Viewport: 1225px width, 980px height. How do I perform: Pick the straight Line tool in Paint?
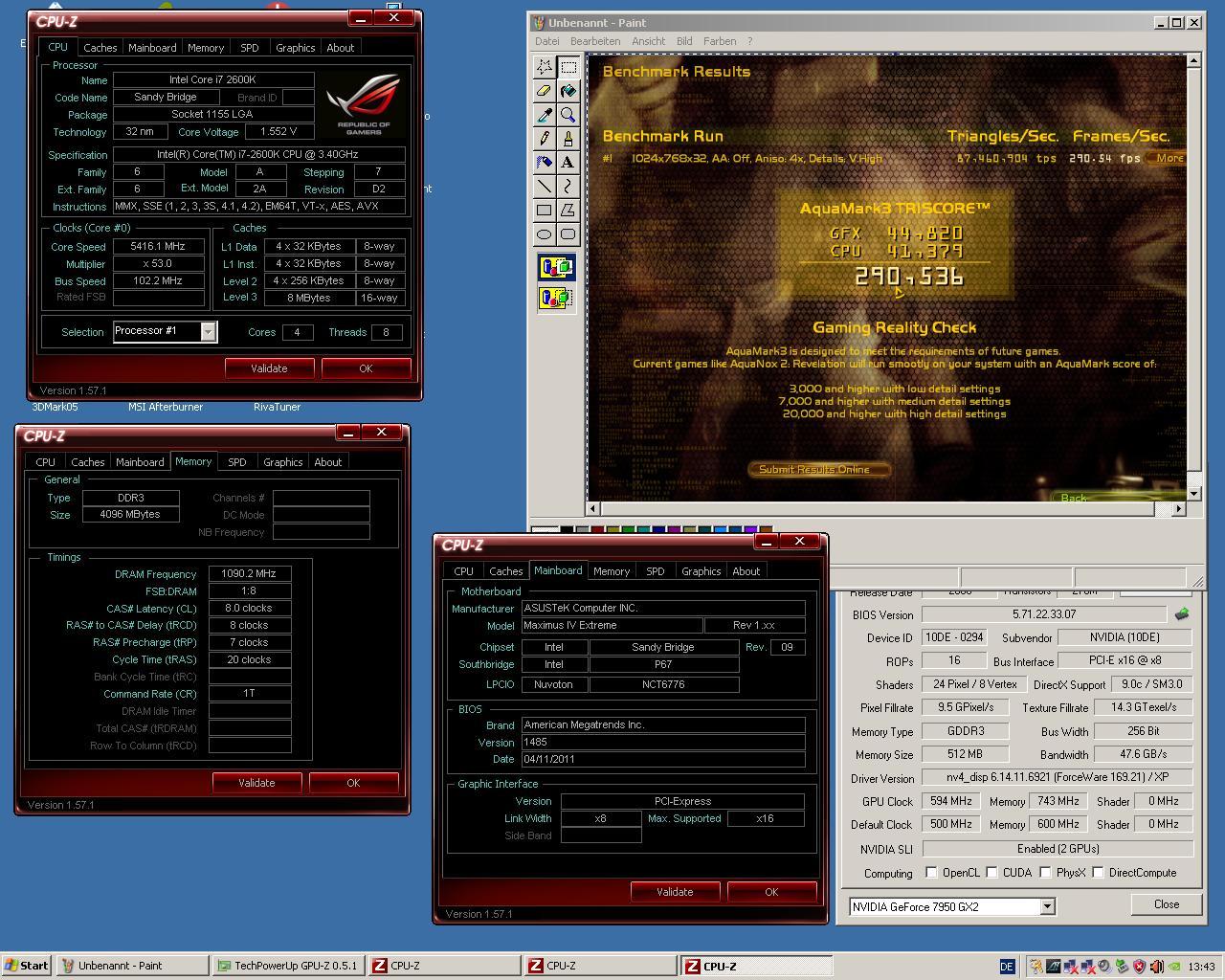(545, 187)
